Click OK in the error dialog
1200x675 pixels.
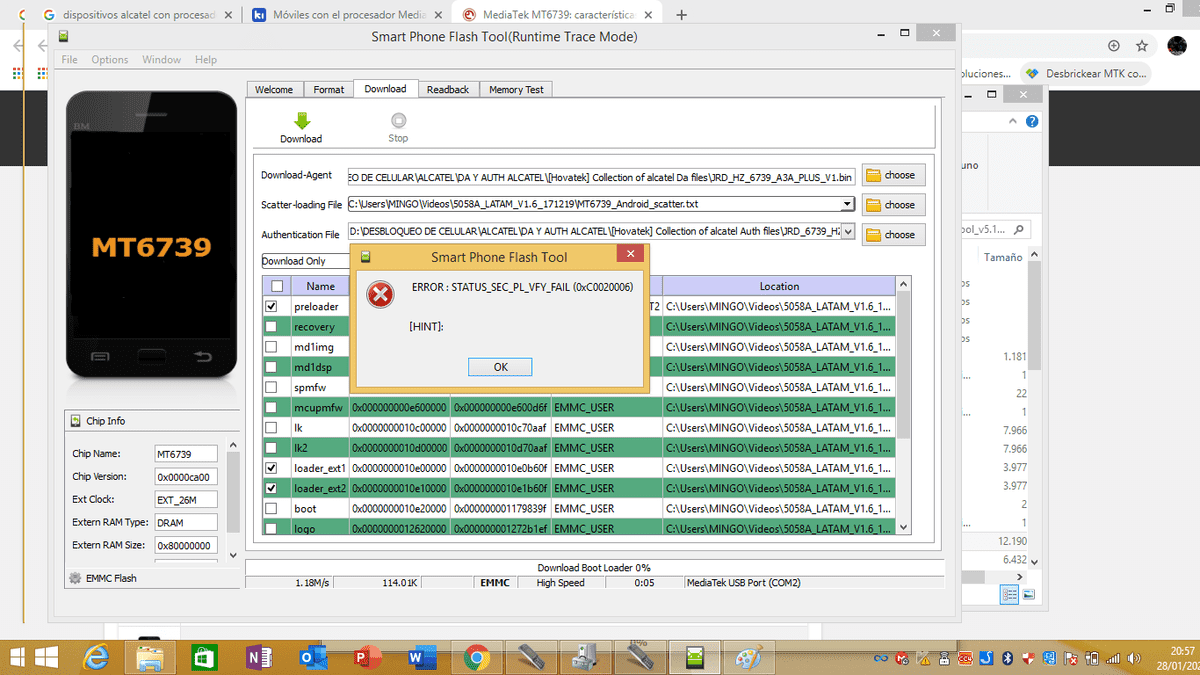pos(501,367)
